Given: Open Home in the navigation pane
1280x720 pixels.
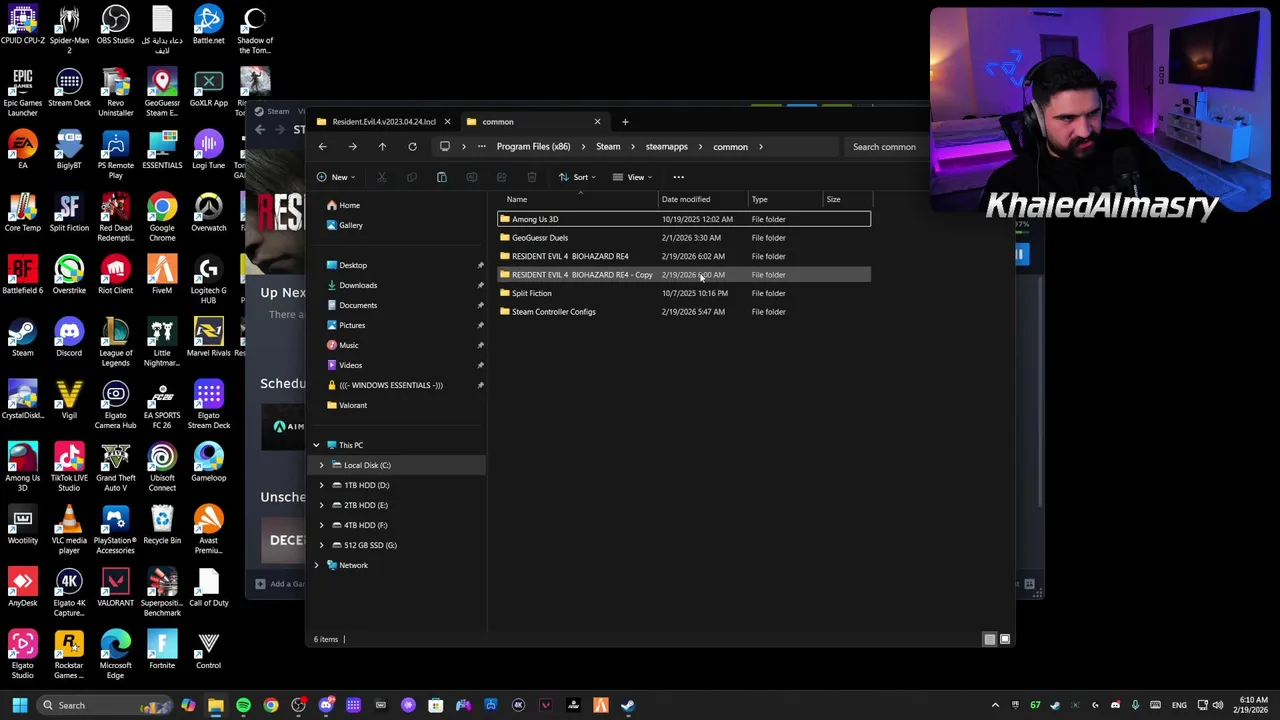Looking at the screenshot, I should coord(349,205).
